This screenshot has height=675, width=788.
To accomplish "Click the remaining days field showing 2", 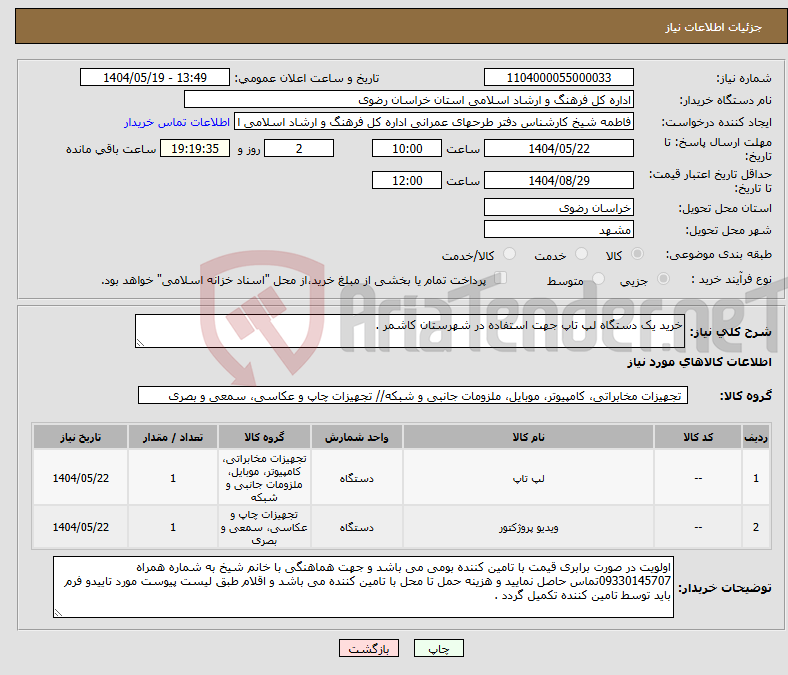I will 299,148.
